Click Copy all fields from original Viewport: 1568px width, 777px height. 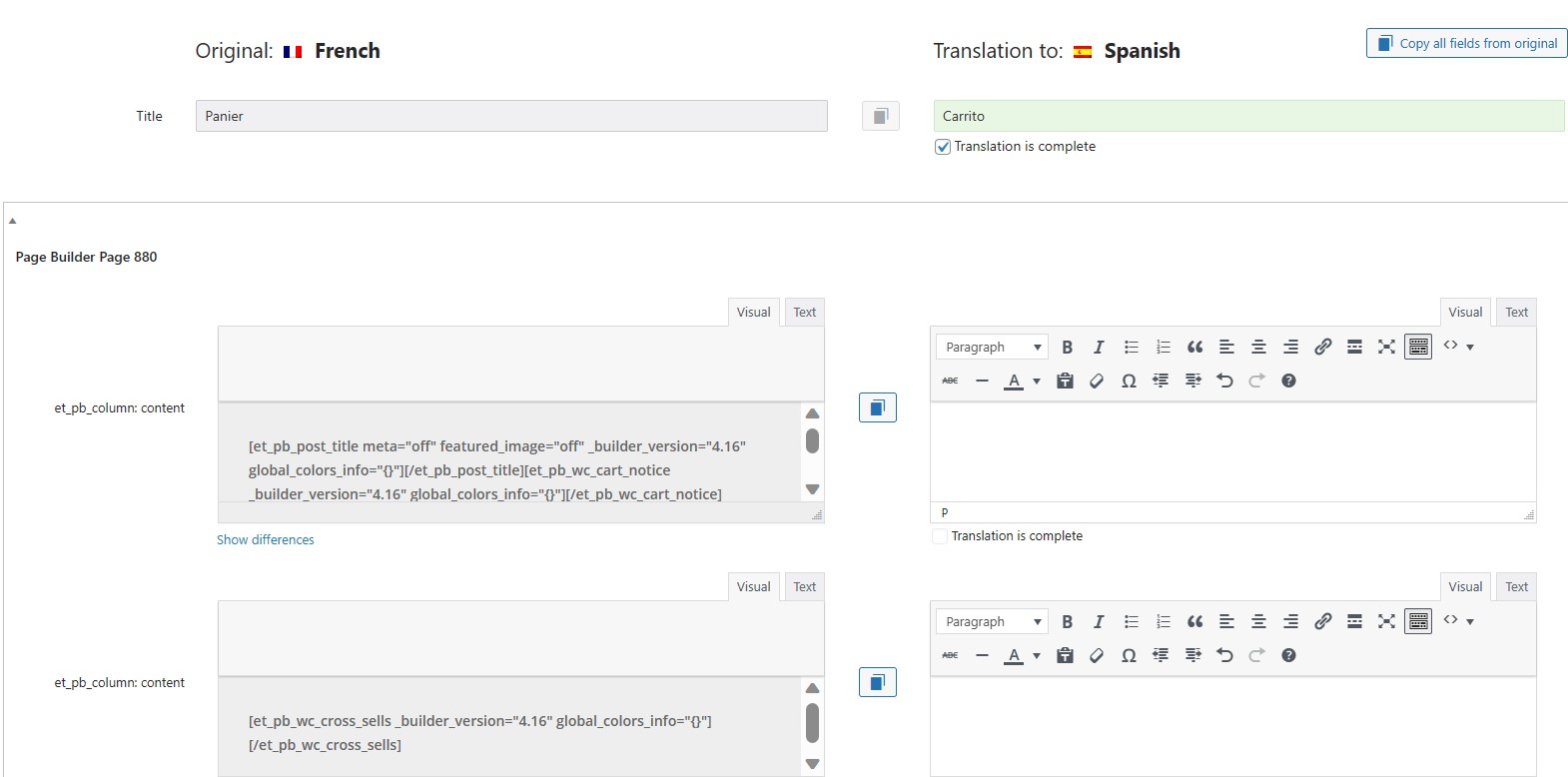[1467, 43]
